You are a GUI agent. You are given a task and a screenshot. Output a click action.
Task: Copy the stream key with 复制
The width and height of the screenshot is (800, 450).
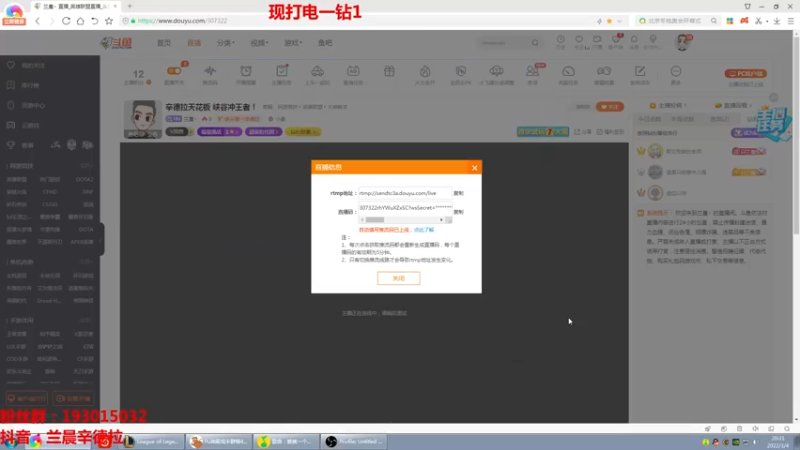tap(458, 212)
